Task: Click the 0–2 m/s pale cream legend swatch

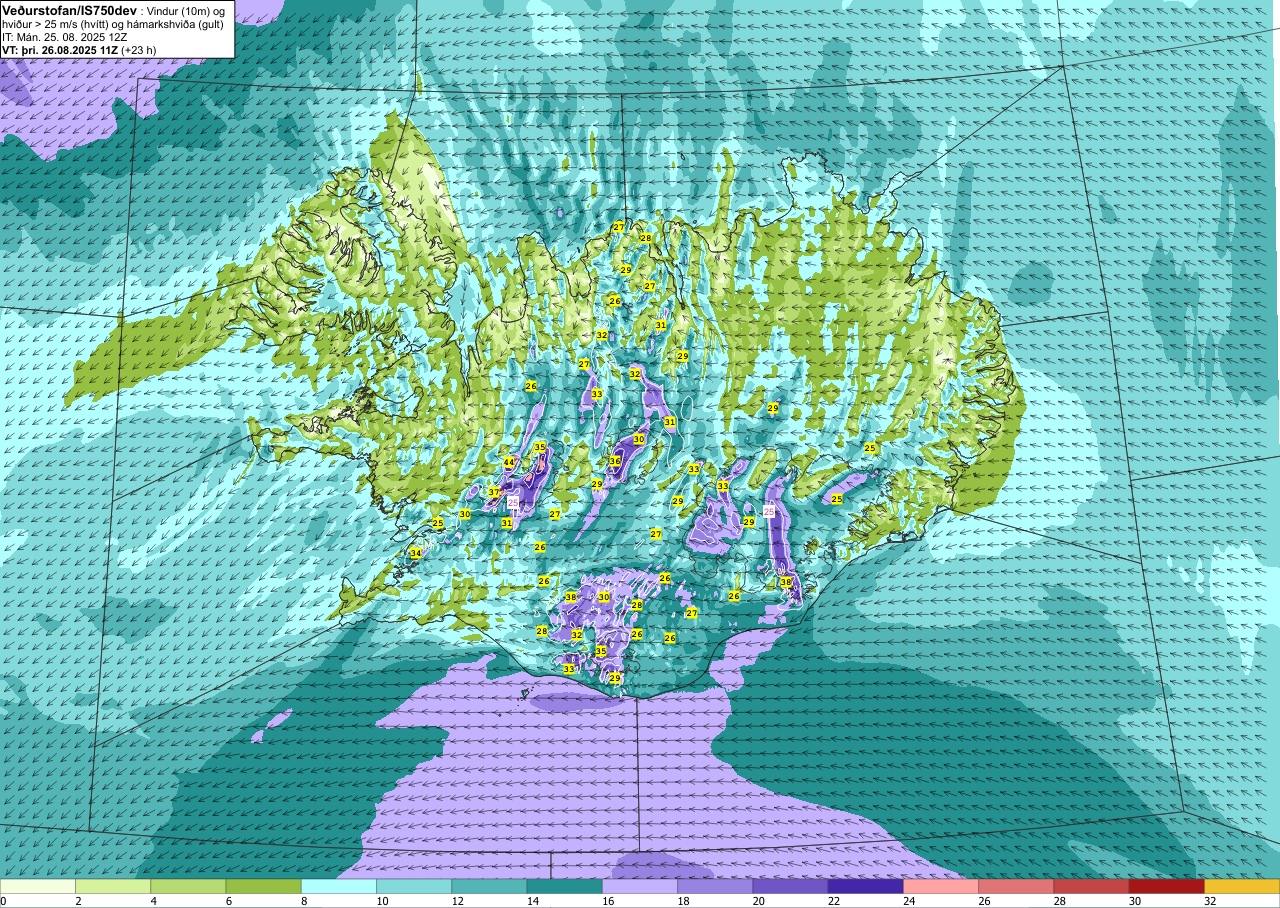Action: tap(38, 887)
